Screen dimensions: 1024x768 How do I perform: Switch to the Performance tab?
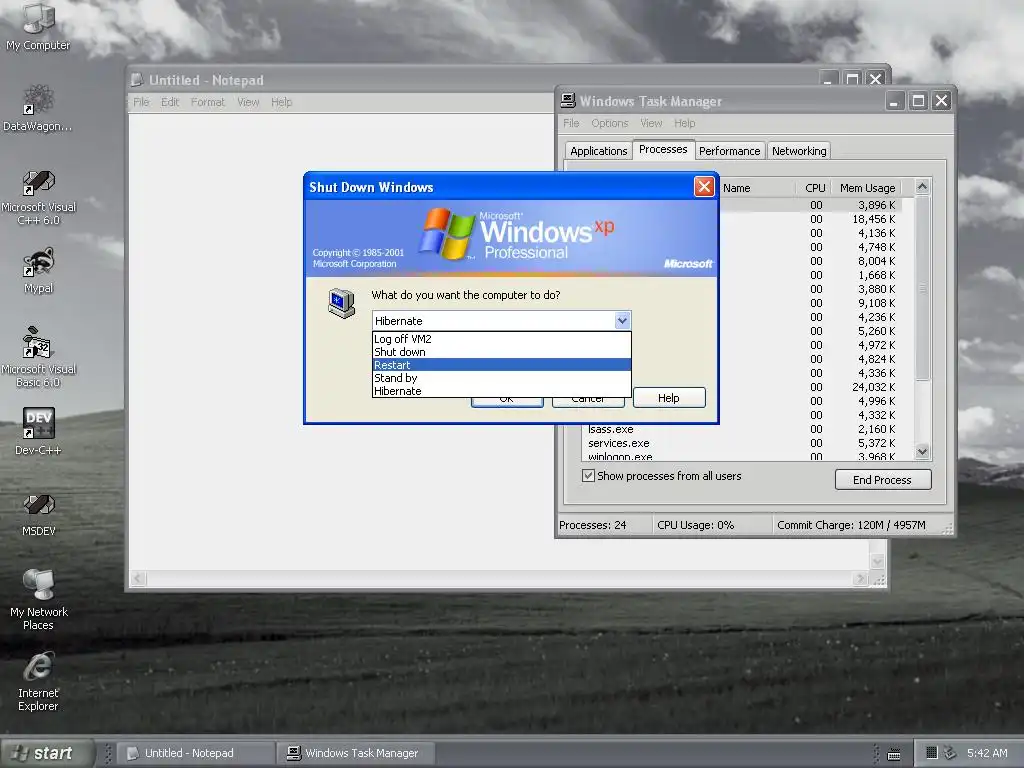(729, 151)
